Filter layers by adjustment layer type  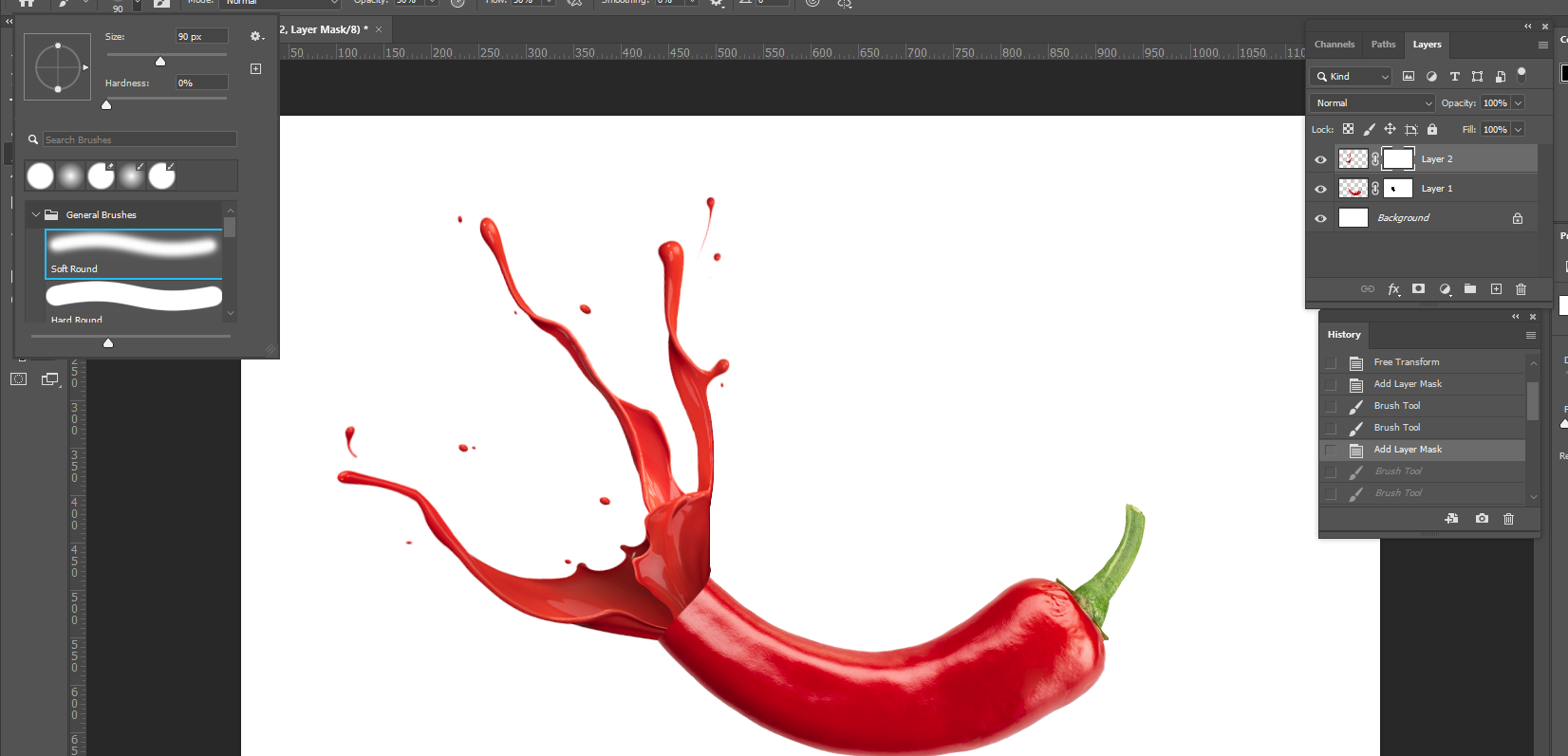click(1431, 76)
